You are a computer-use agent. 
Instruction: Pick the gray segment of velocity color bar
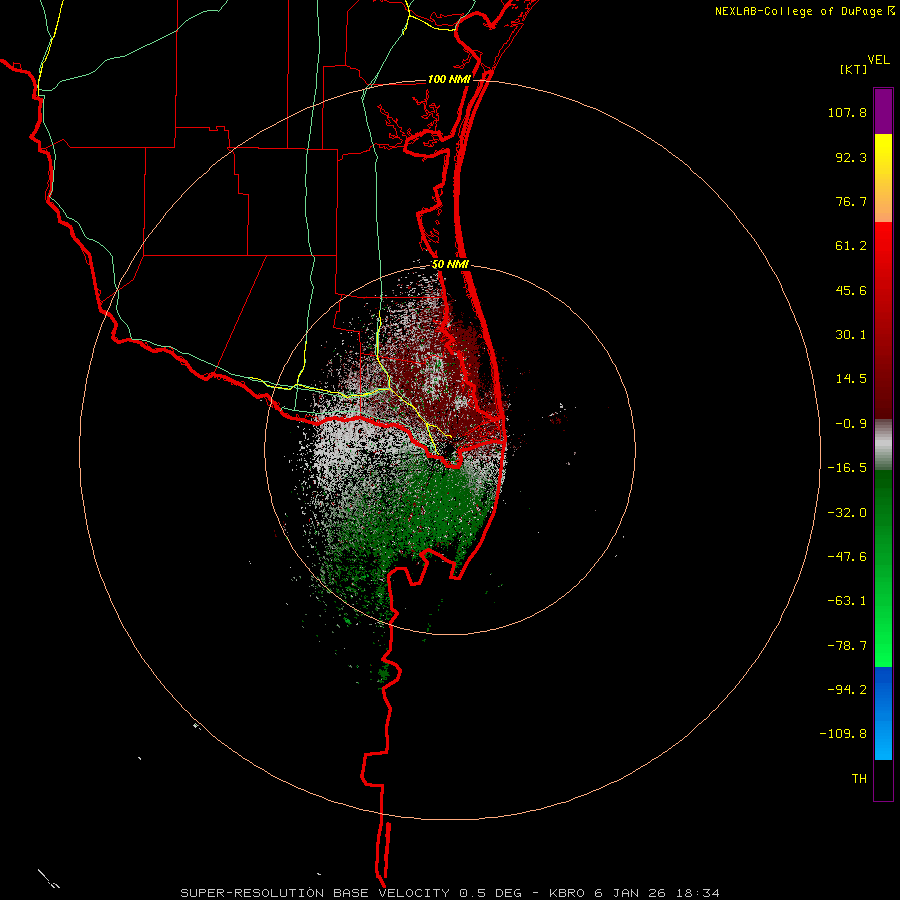pyautogui.click(x=883, y=444)
